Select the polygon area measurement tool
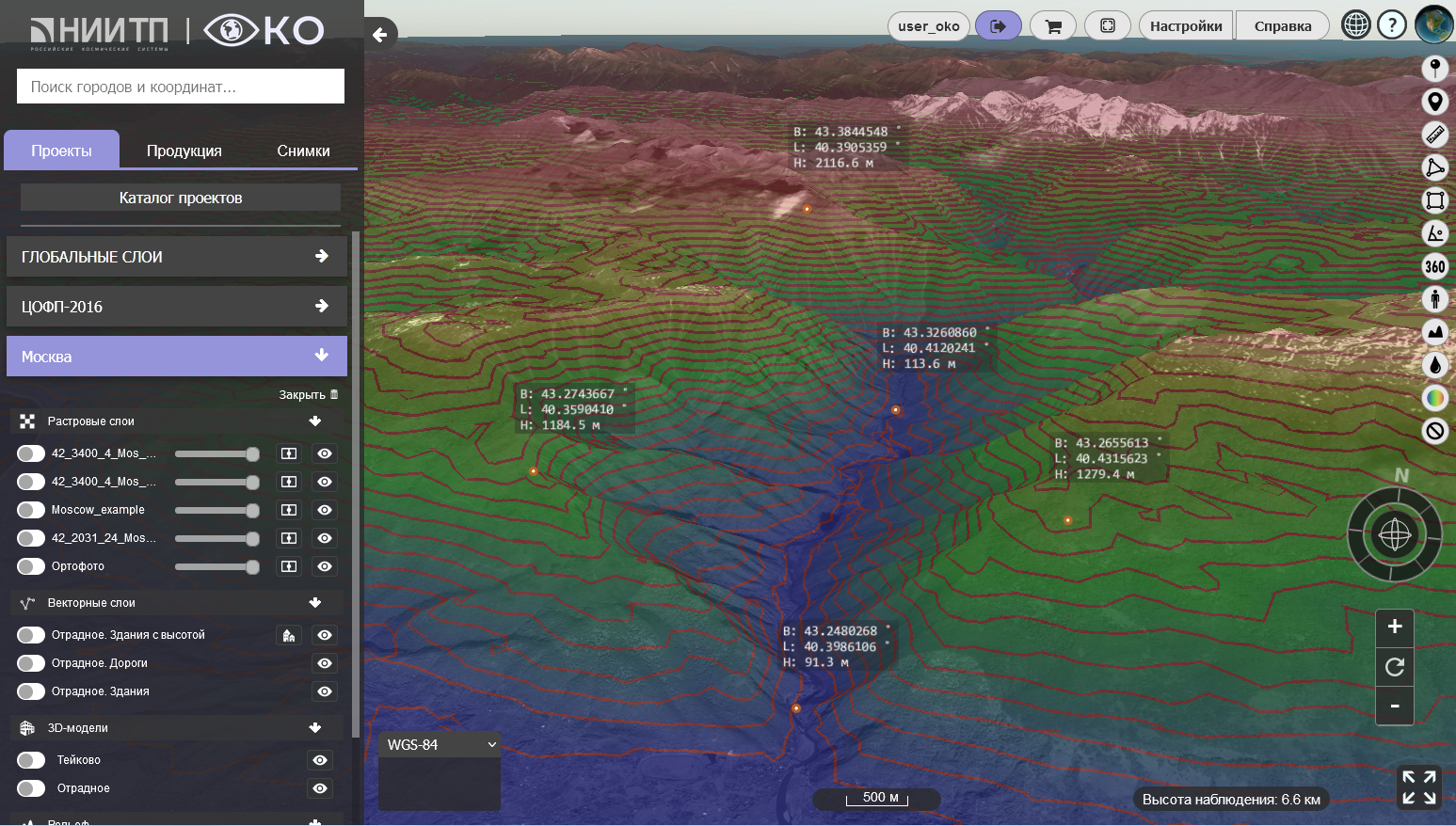 click(x=1434, y=167)
